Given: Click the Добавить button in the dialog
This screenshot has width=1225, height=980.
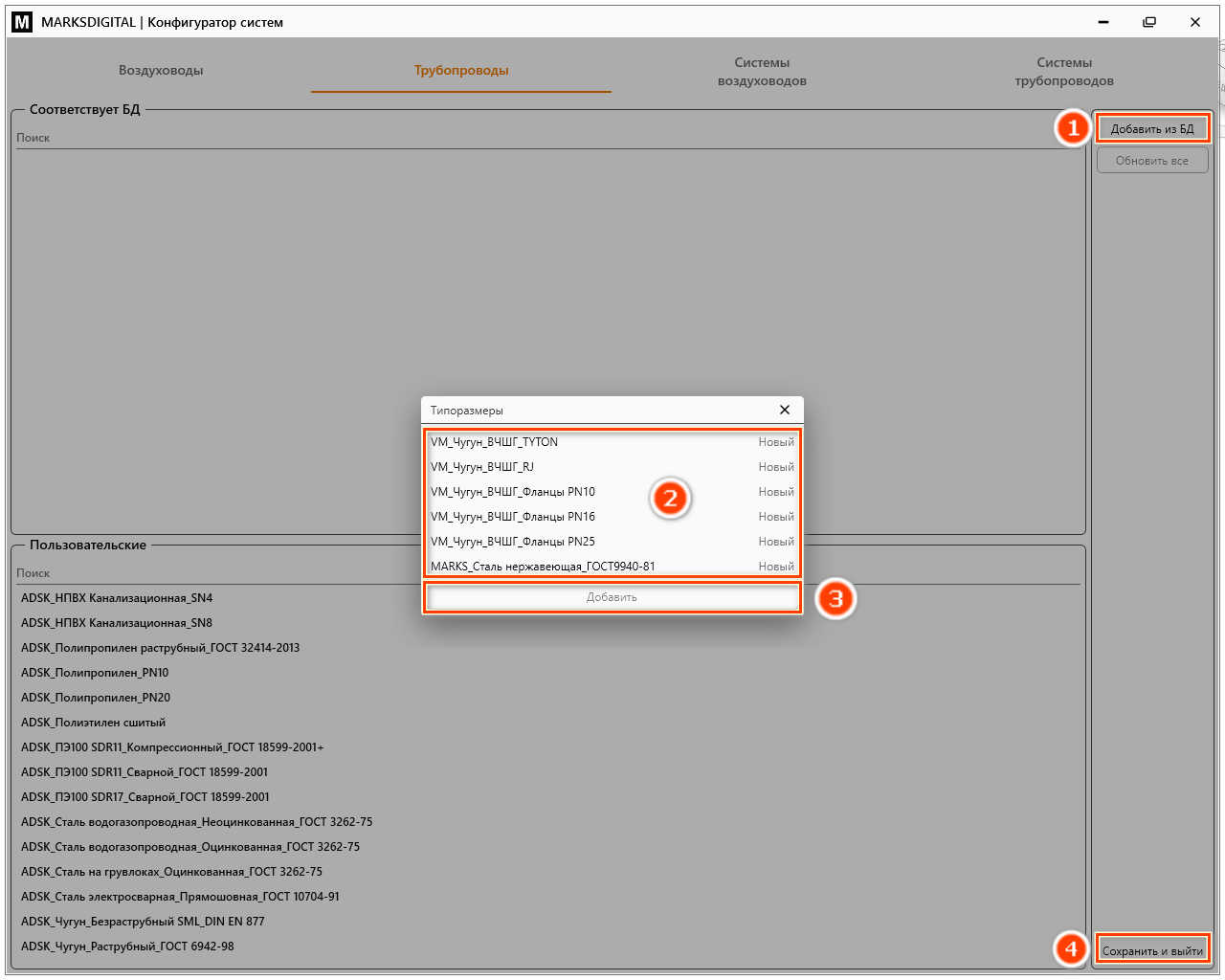Looking at the screenshot, I should pos(612,597).
